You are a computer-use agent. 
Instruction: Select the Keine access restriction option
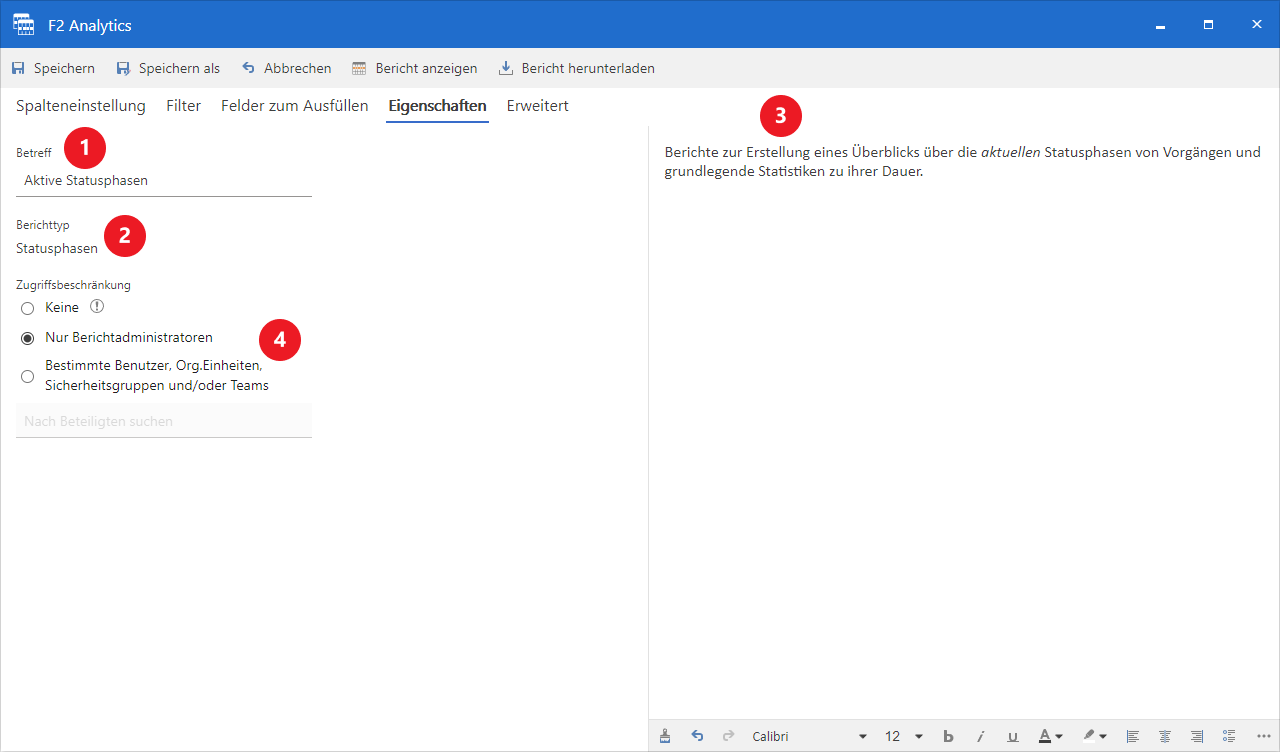pos(27,308)
